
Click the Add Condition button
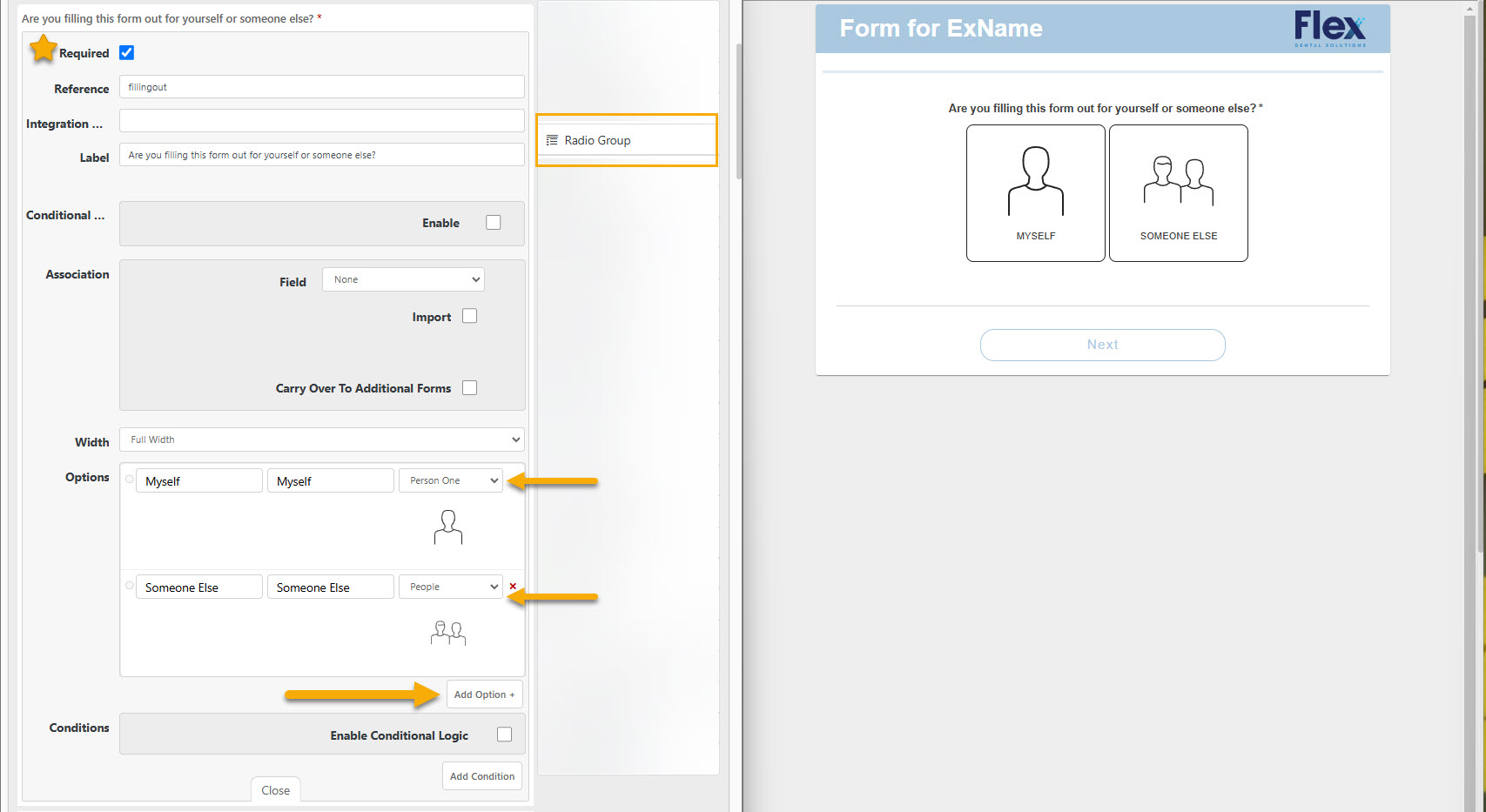(x=482, y=776)
